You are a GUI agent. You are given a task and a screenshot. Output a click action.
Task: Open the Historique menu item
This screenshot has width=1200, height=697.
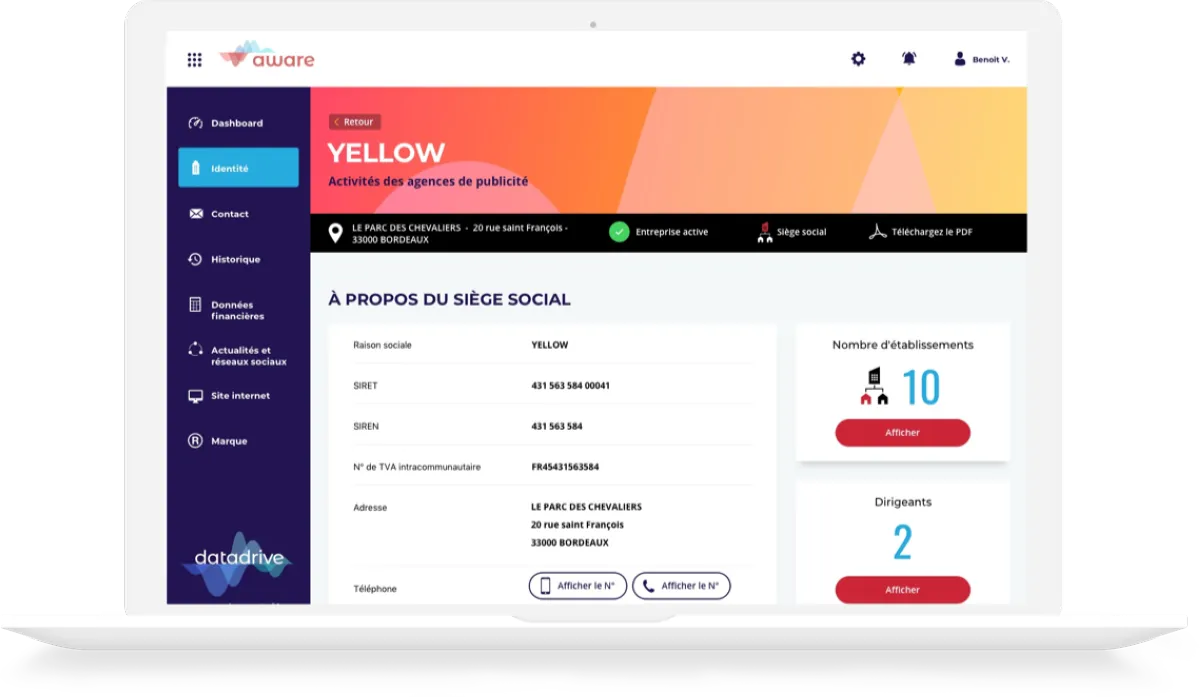(x=238, y=259)
